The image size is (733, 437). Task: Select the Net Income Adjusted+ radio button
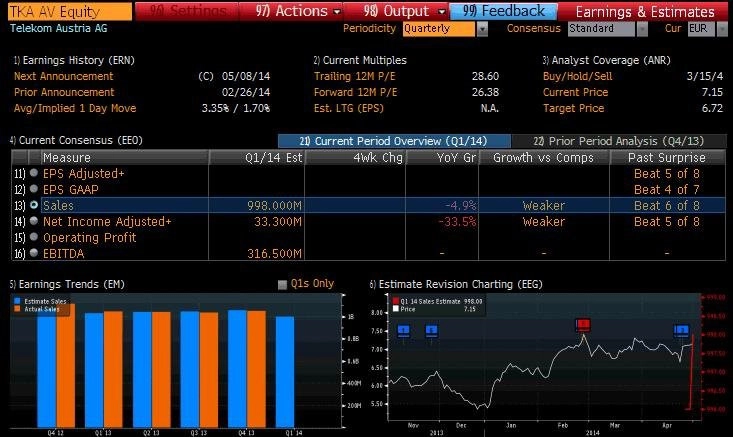tap(34, 221)
